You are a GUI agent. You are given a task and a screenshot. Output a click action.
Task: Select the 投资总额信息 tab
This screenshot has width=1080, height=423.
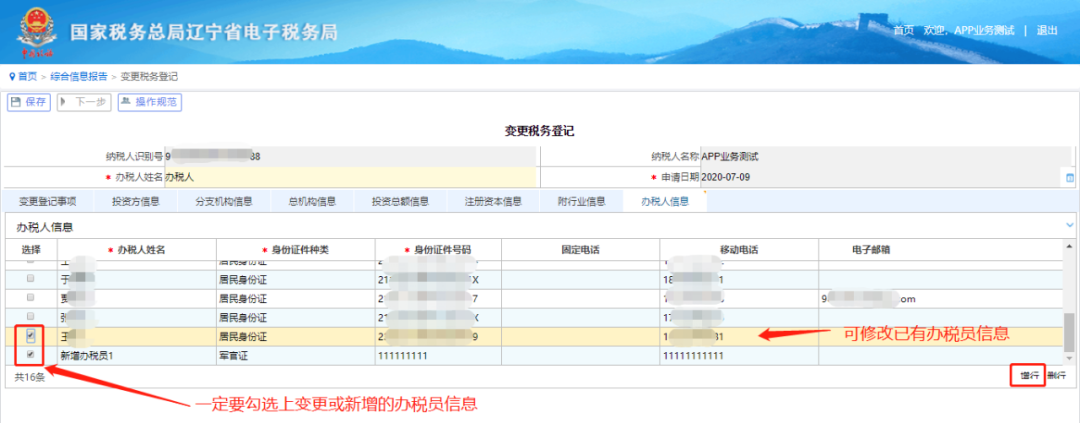tap(400, 202)
